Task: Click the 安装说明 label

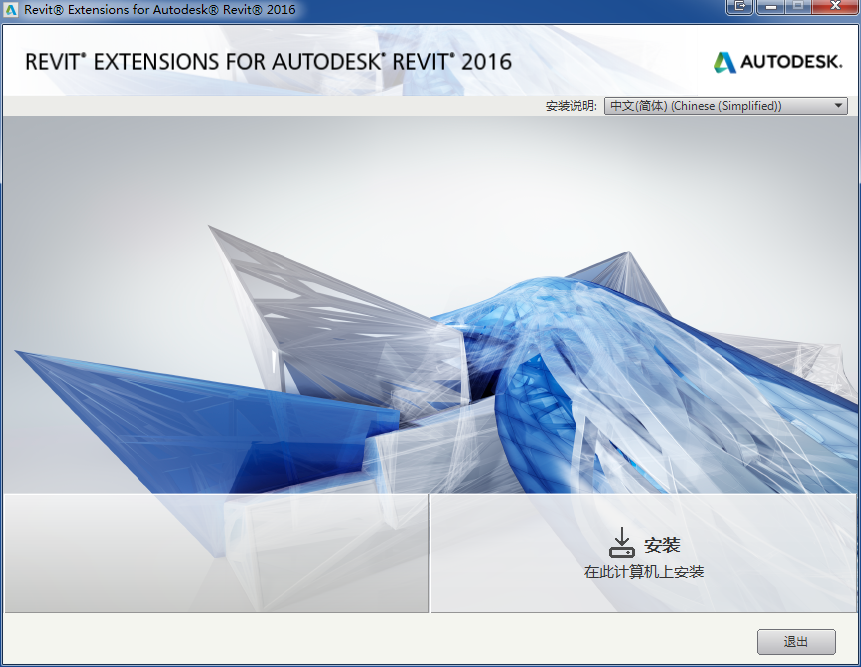Action: (571, 106)
